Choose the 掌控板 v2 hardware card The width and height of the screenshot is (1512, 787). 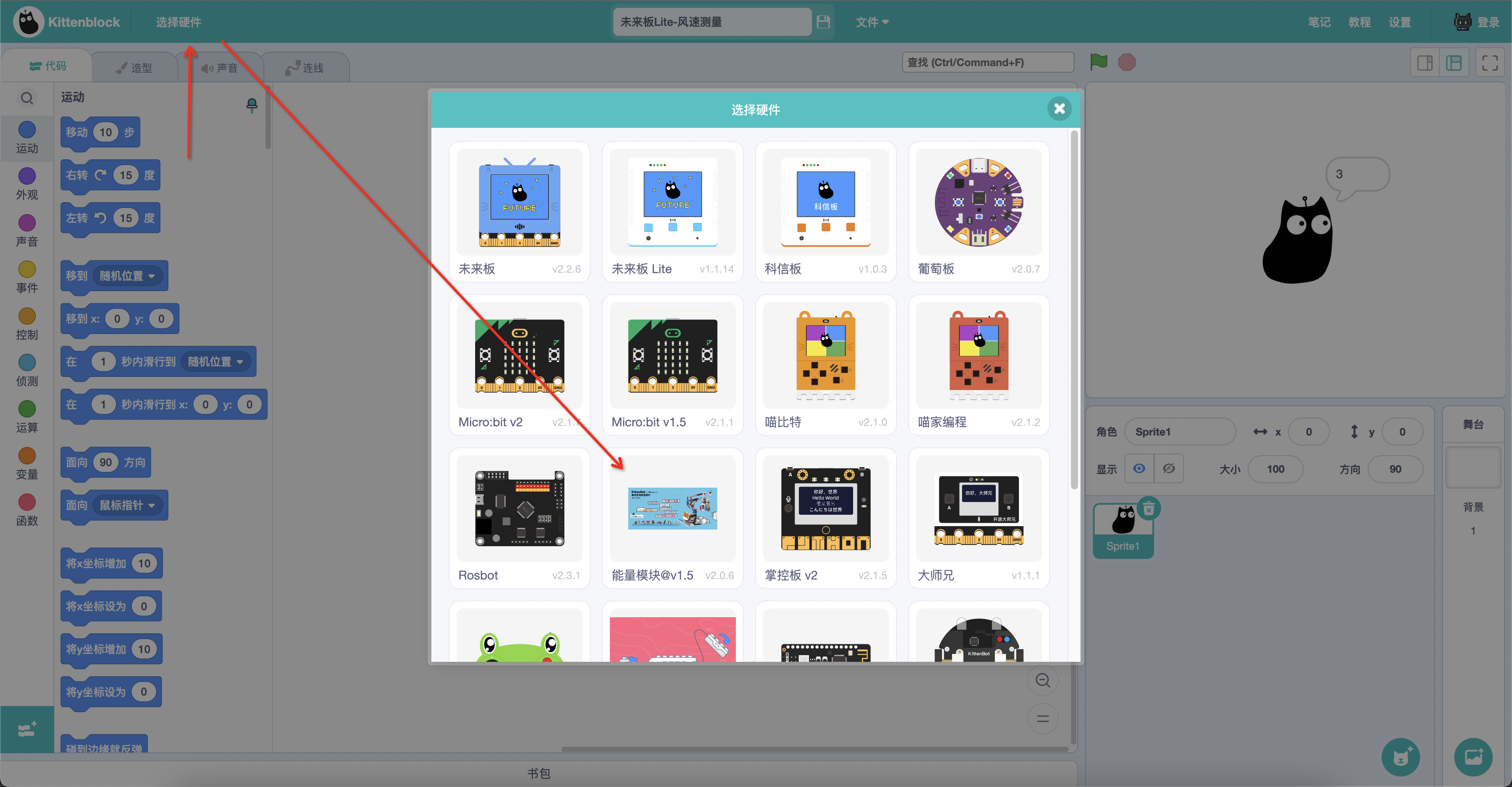click(x=825, y=518)
